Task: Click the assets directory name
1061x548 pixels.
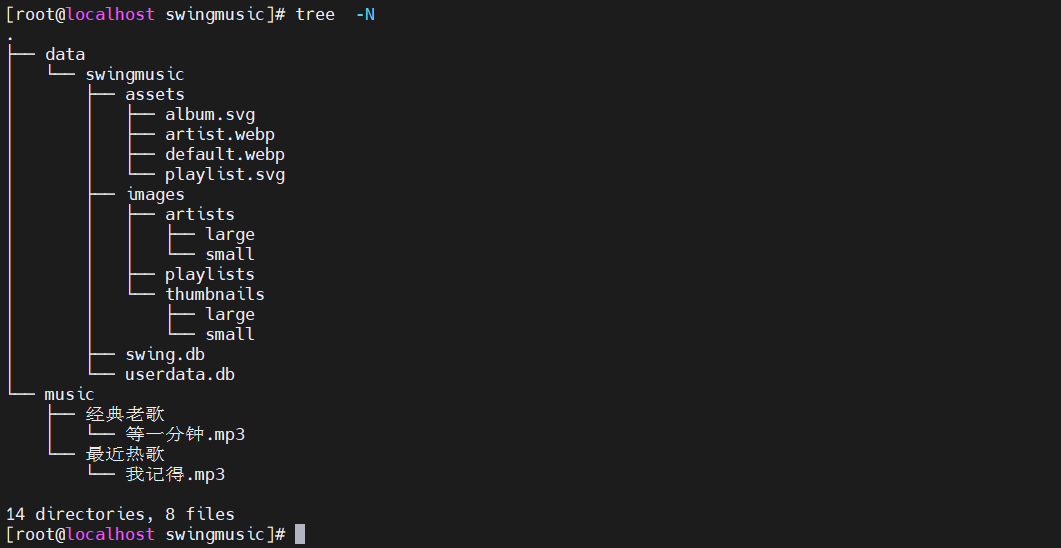Action: (155, 94)
